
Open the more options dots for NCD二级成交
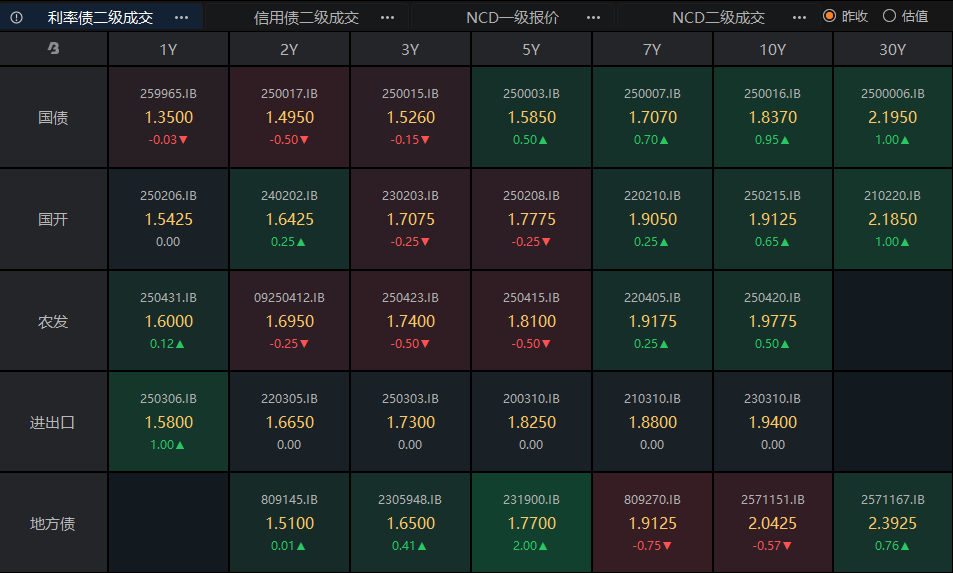pos(798,17)
